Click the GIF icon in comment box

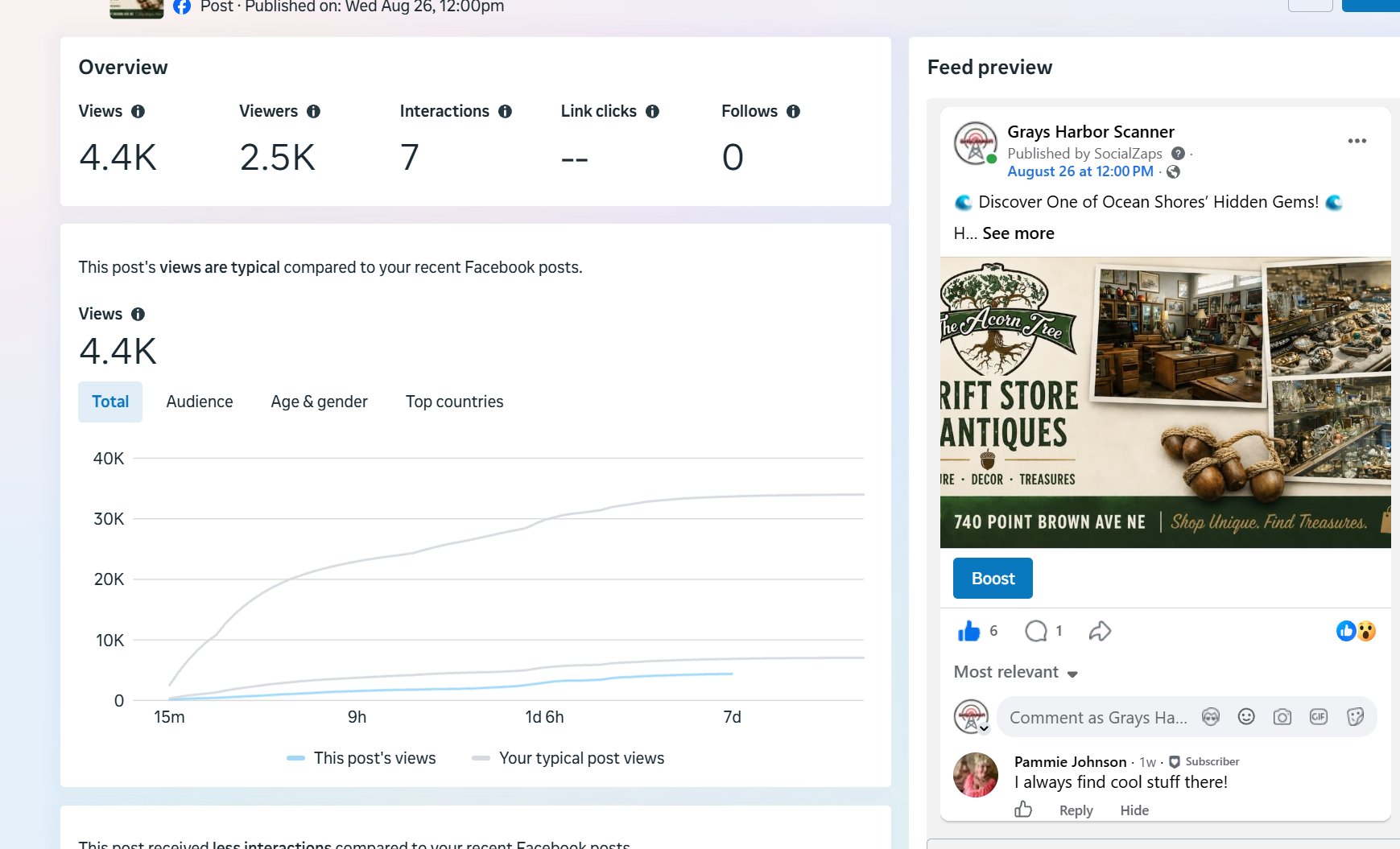[x=1319, y=717]
